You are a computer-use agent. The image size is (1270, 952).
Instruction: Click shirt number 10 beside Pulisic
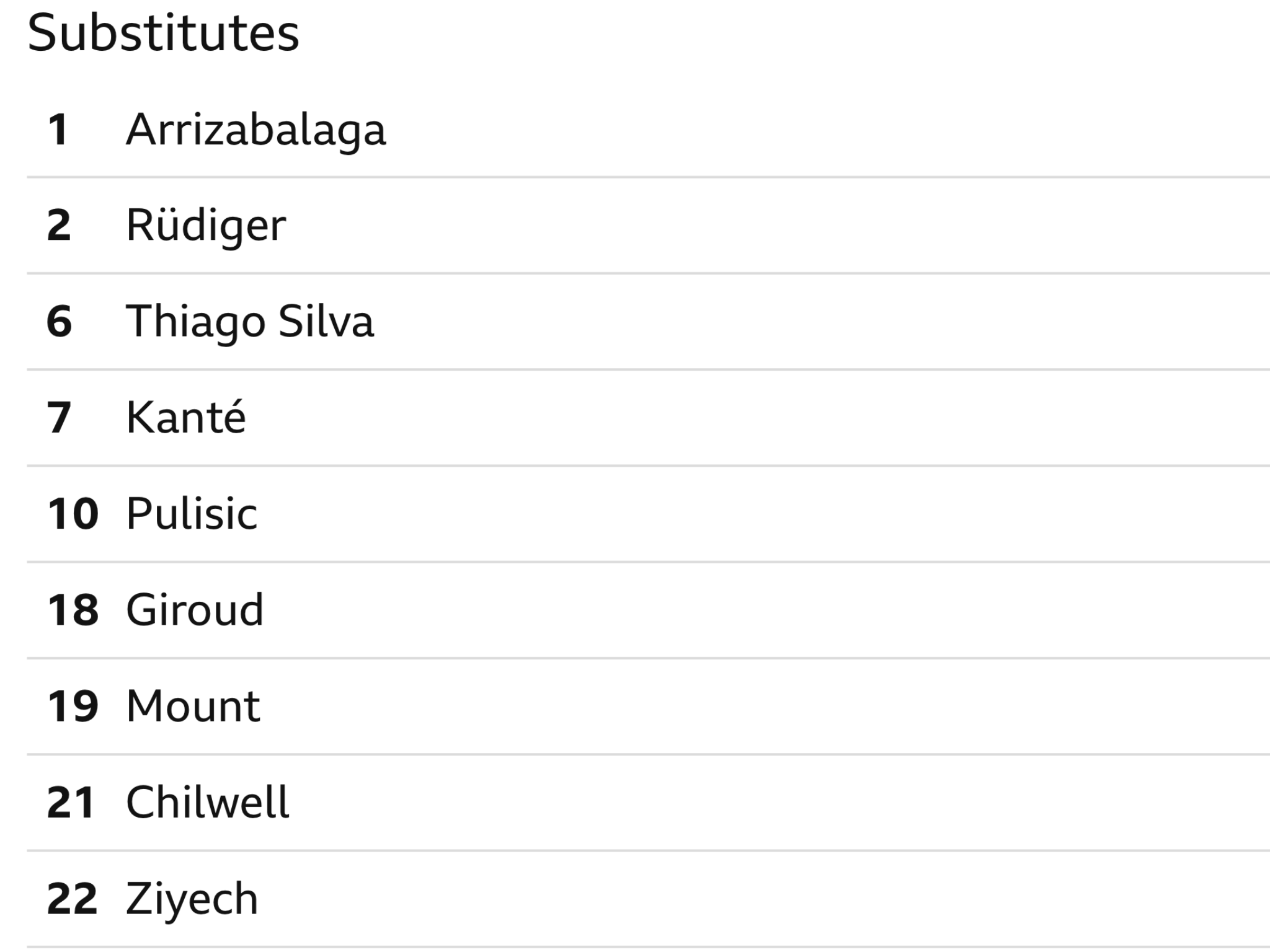73,514
